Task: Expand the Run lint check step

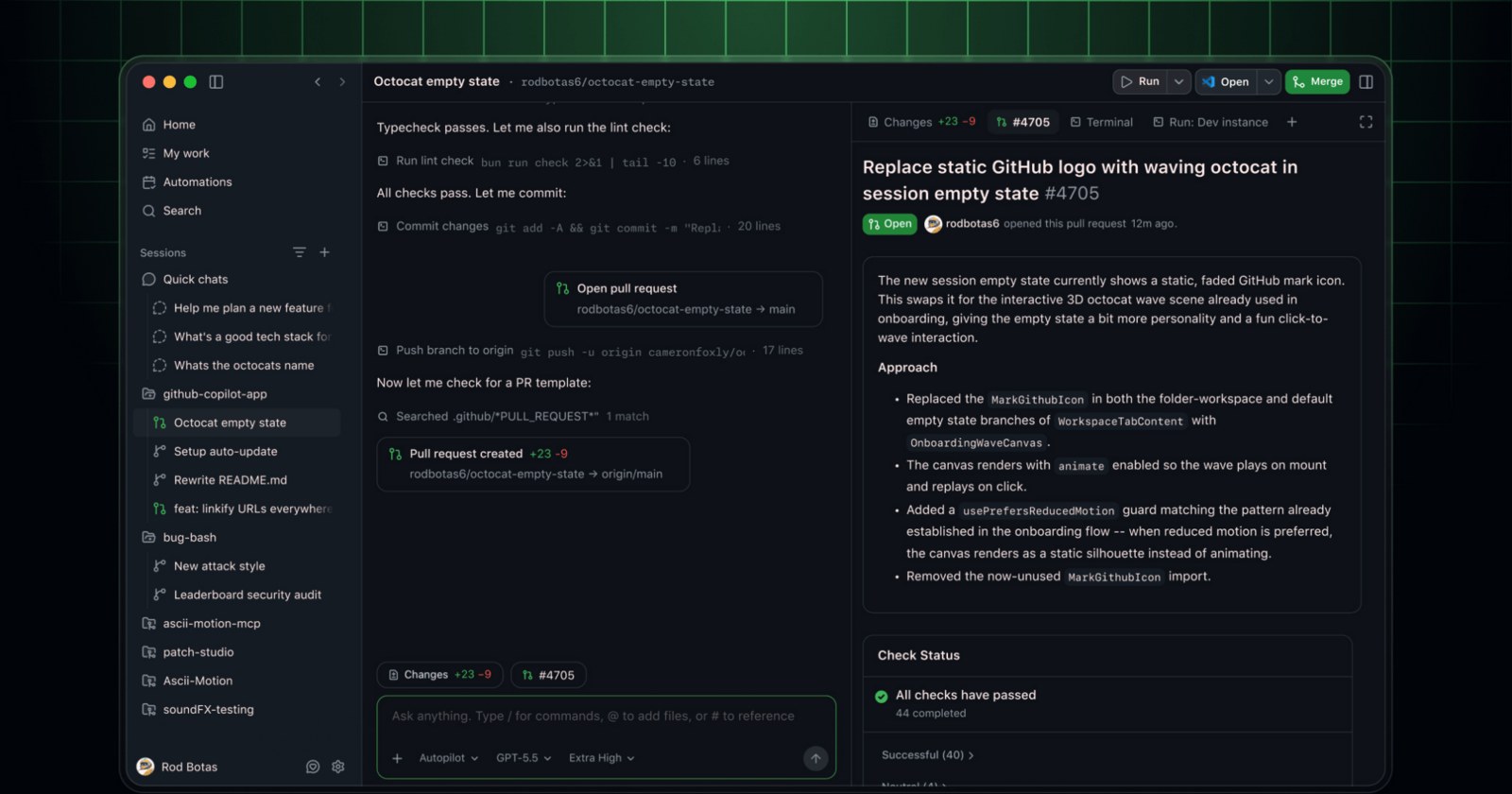Action: pos(553,162)
